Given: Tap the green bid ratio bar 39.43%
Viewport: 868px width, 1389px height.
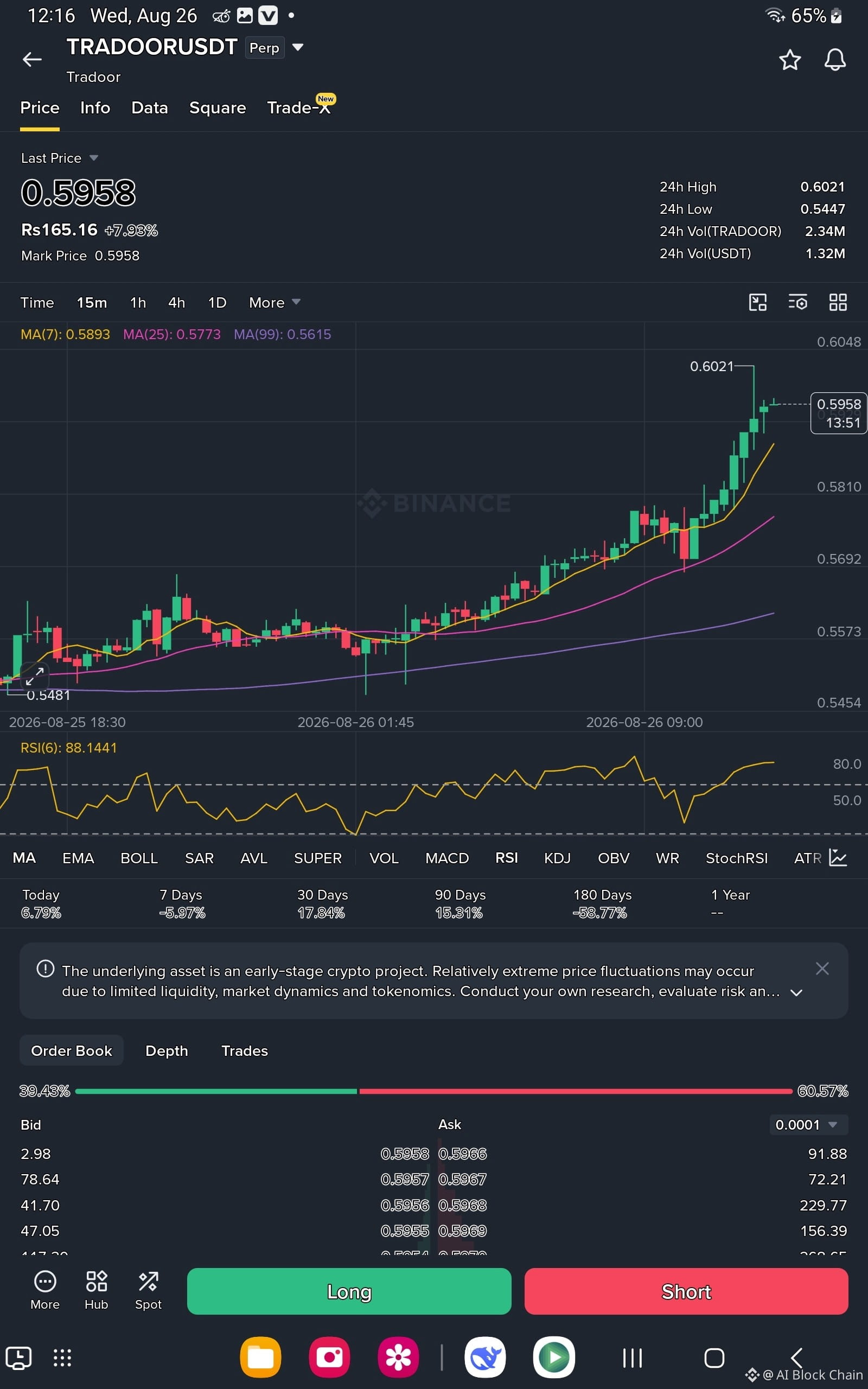Looking at the screenshot, I should pyautogui.click(x=216, y=1091).
